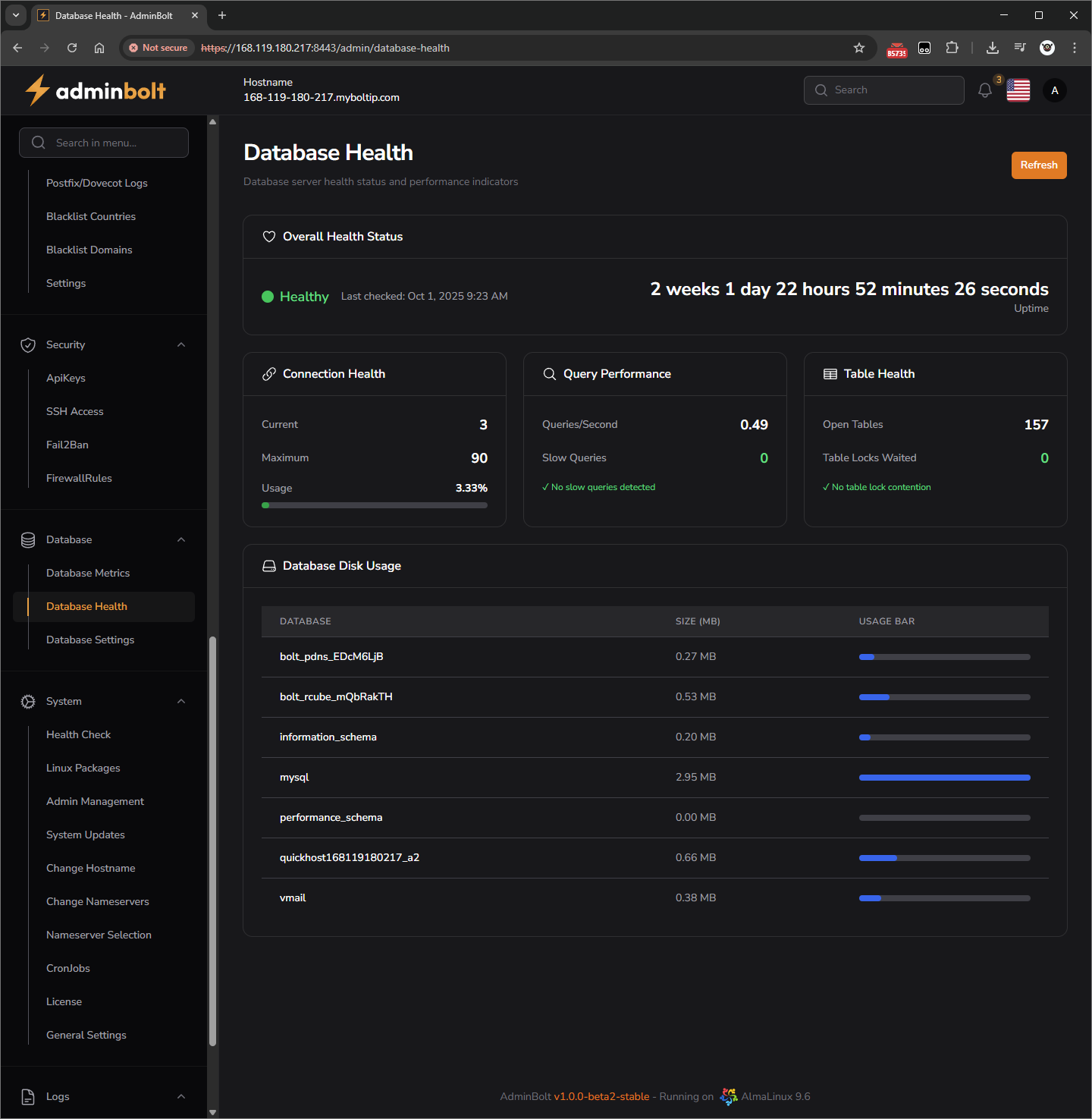
Task: Collapse the System menu section
Action: tap(181, 702)
